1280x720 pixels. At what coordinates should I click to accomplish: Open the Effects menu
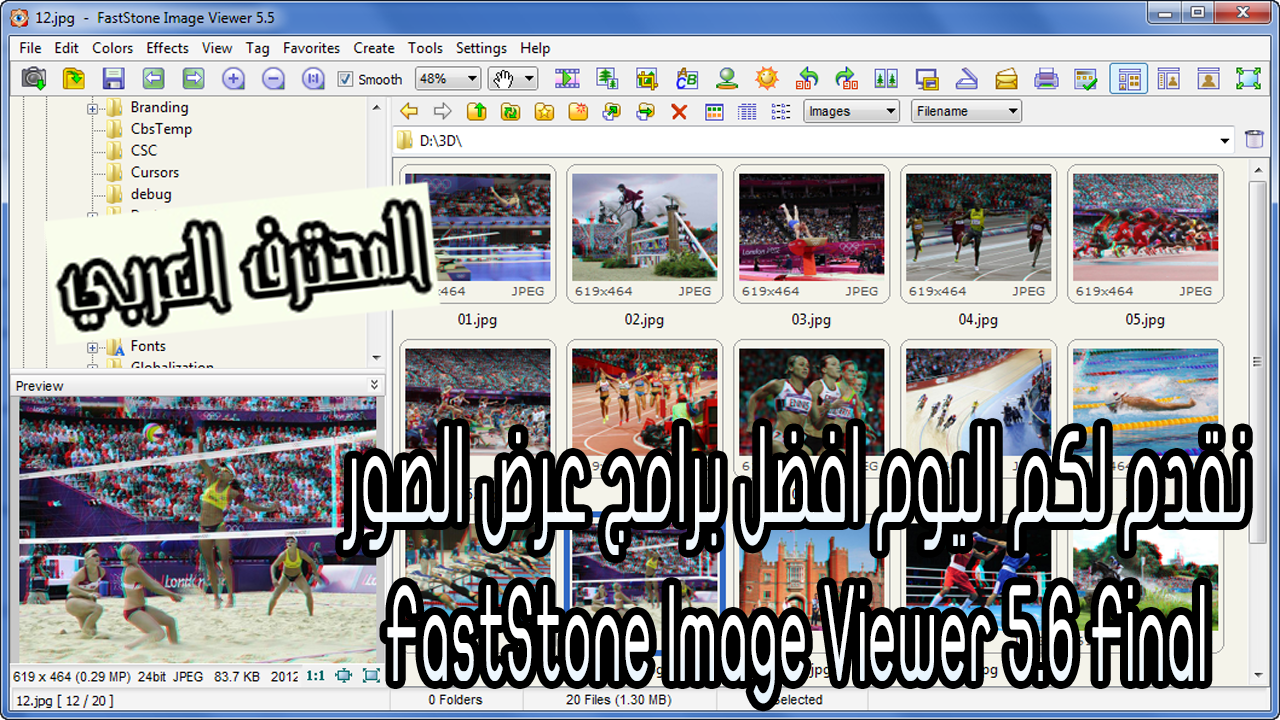pyautogui.click(x=167, y=48)
